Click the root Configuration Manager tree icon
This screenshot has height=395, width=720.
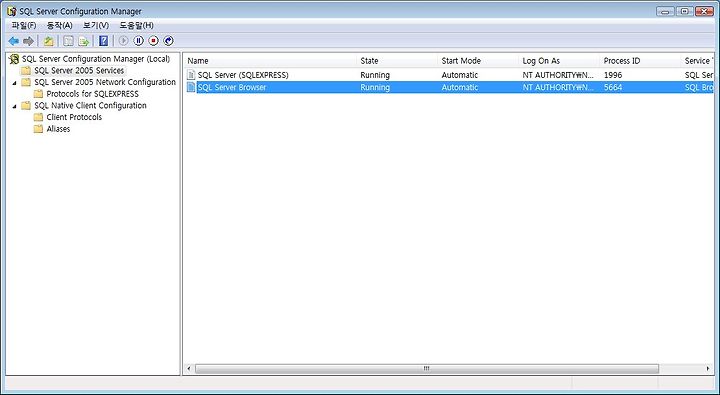(x=14, y=59)
